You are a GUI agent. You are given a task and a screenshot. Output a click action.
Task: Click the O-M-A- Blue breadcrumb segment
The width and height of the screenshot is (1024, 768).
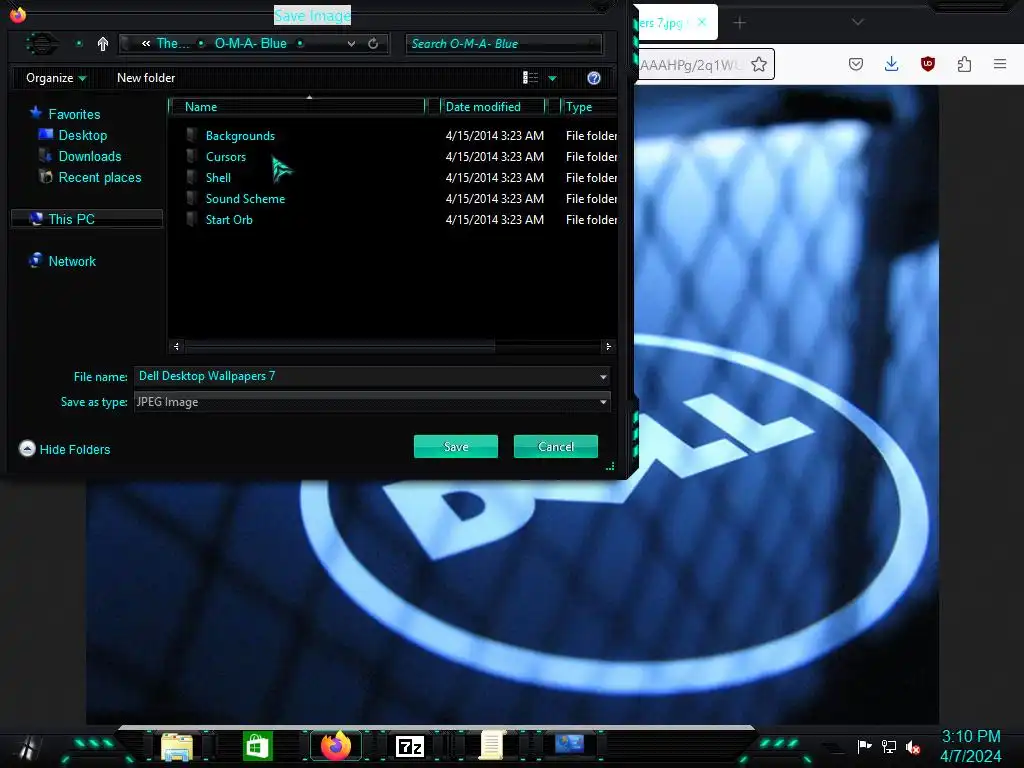tap(251, 44)
